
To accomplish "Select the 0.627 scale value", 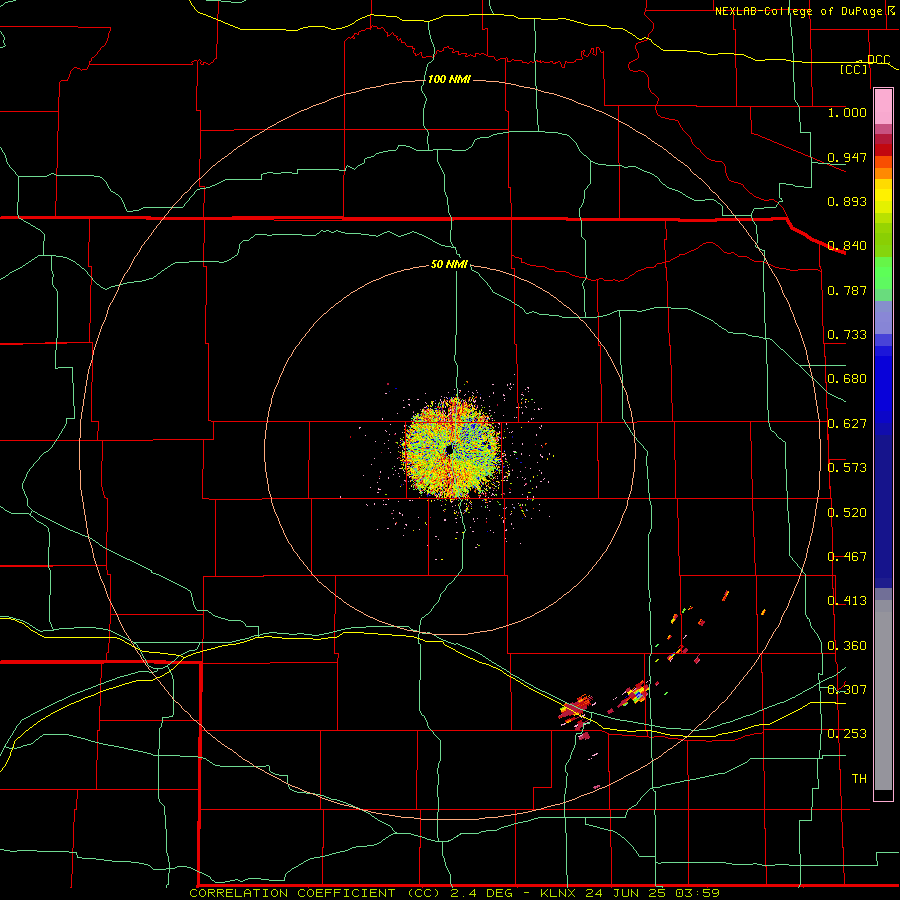I will [x=847, y=424].
